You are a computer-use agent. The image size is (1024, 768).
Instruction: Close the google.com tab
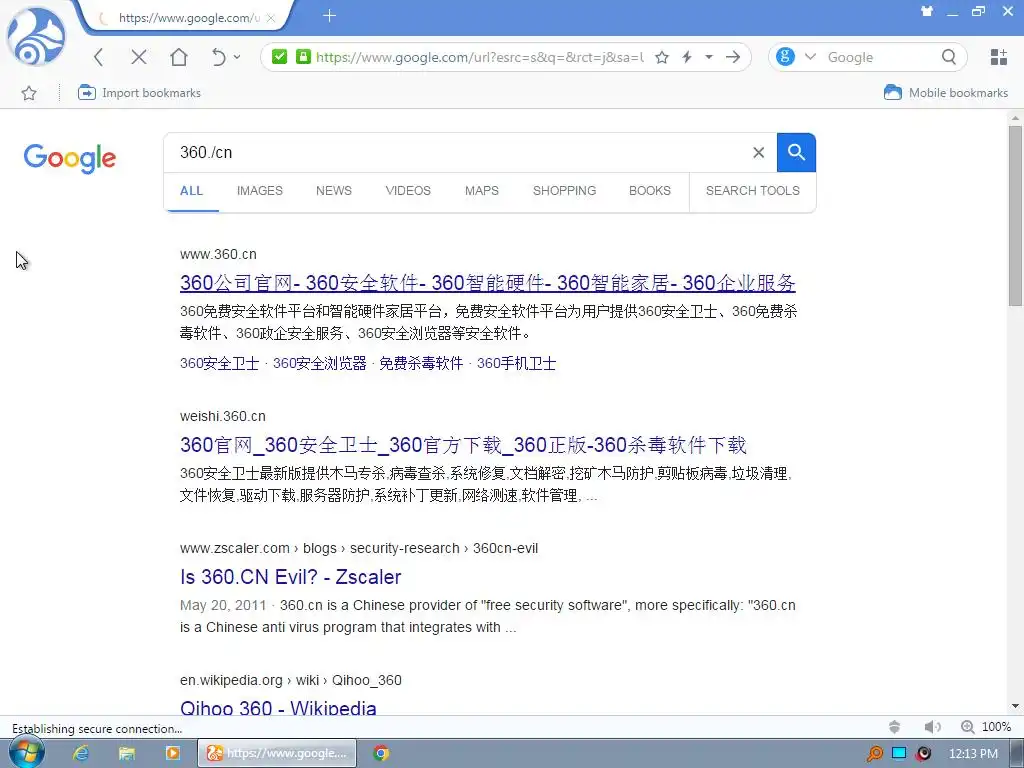(x=270, y=18)
